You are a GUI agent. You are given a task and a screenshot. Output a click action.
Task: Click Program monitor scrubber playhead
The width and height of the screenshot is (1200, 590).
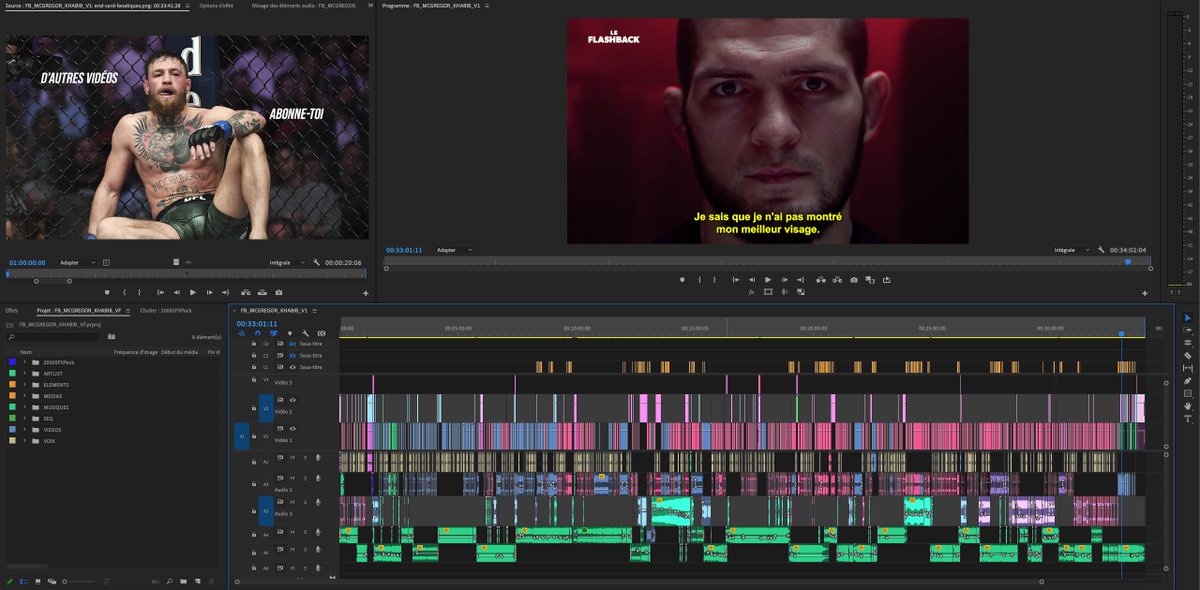tap(1128, 262)
